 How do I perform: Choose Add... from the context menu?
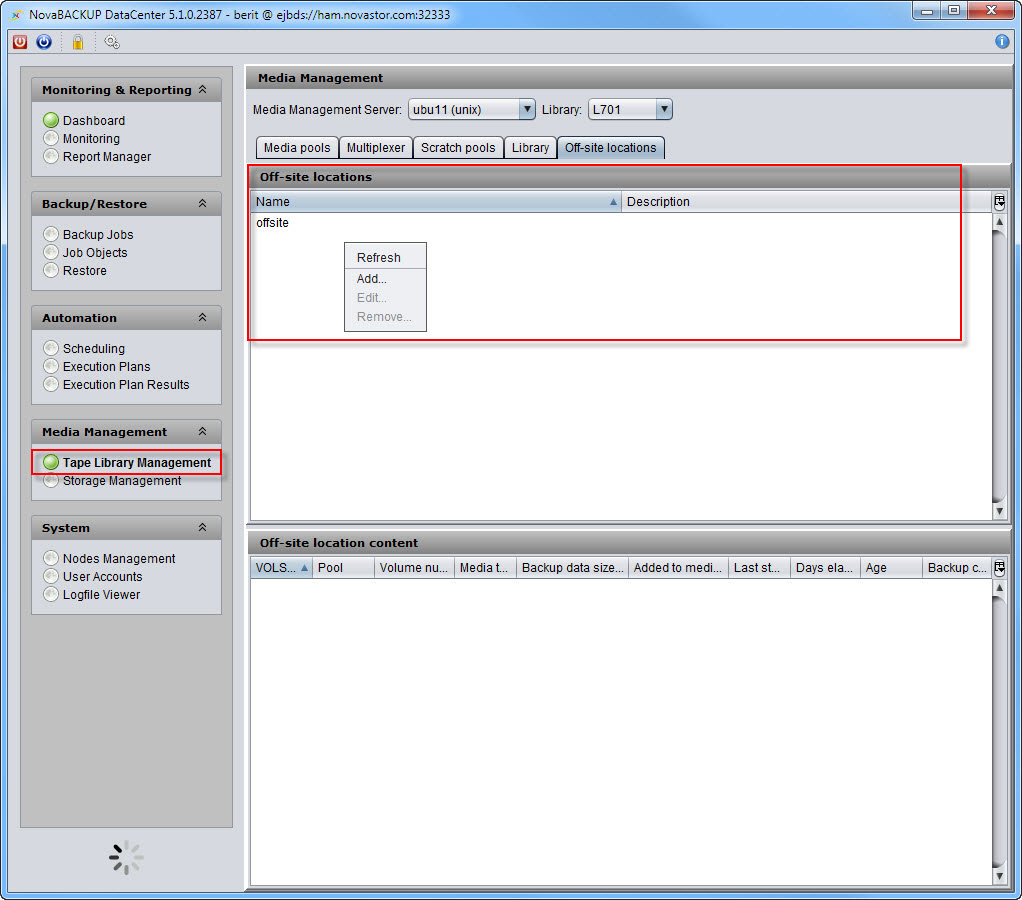385,279
